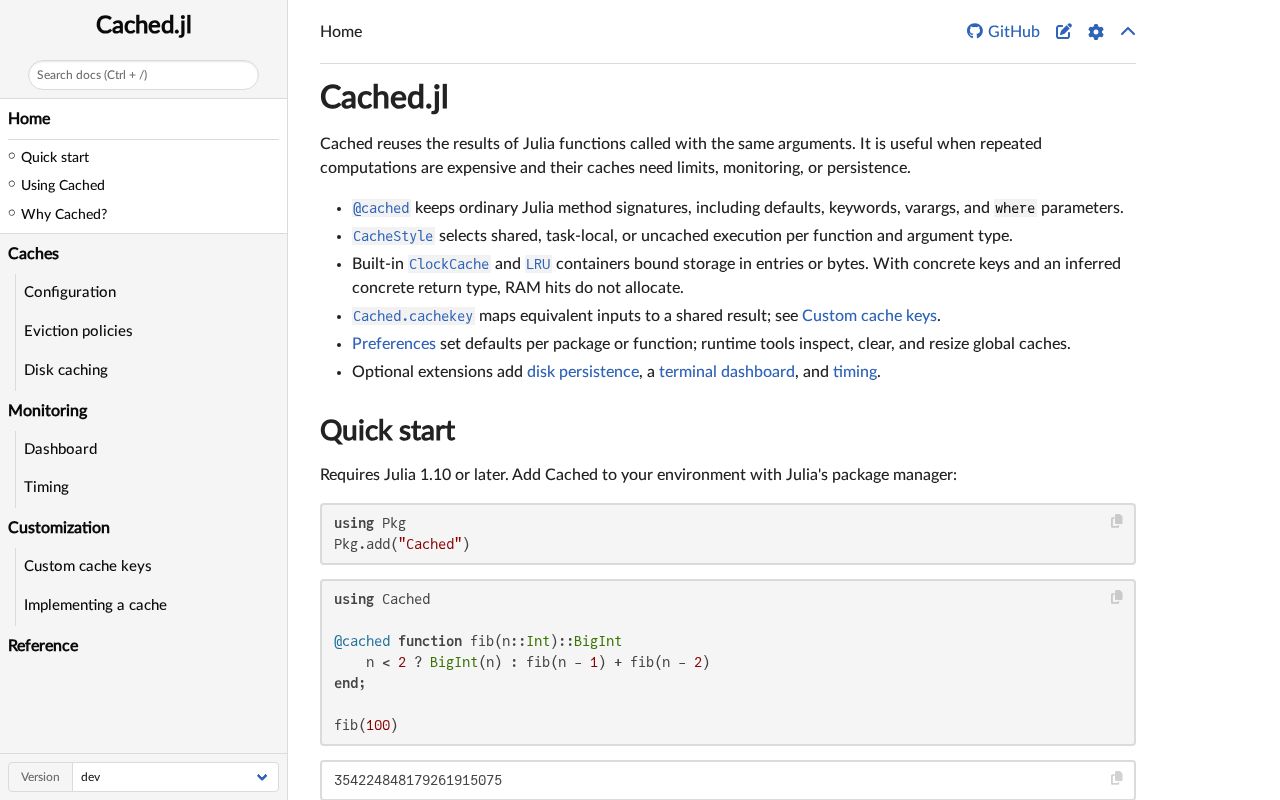
Task: Open the Dashboard page in sidebar
Action: coord(61,449)
